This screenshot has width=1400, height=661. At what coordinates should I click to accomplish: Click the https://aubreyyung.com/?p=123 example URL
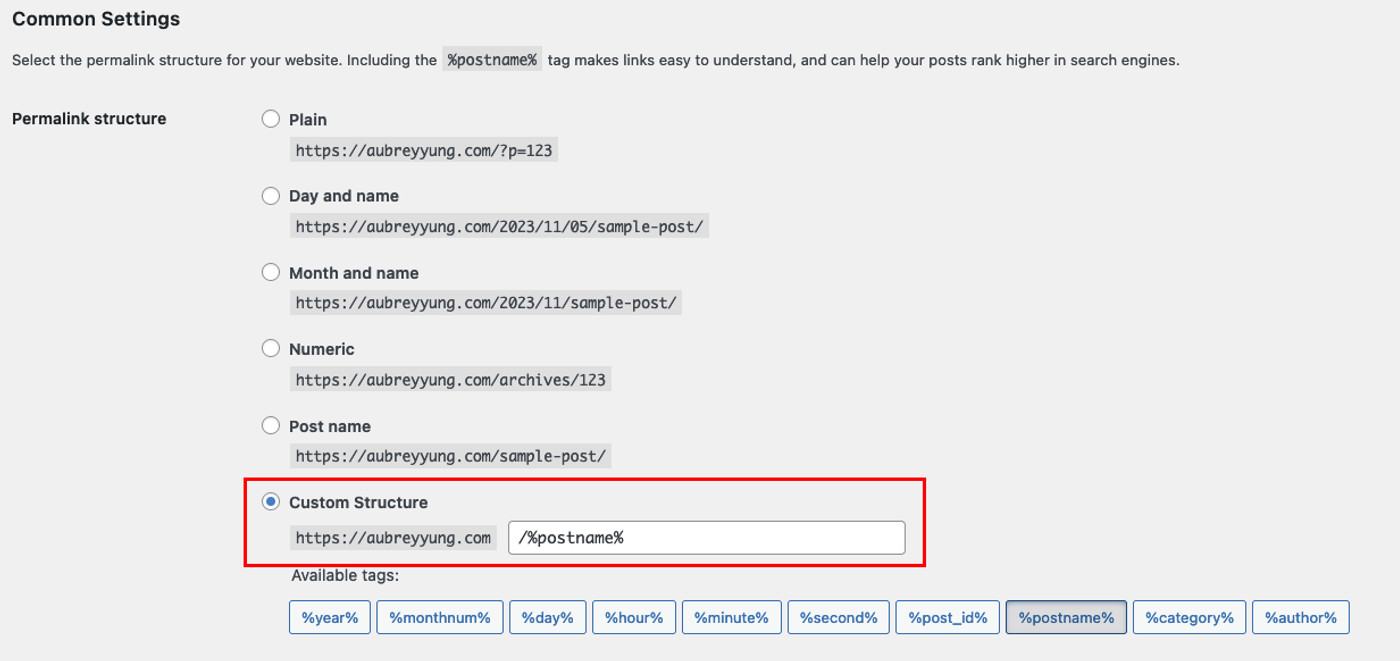(423, 149)
